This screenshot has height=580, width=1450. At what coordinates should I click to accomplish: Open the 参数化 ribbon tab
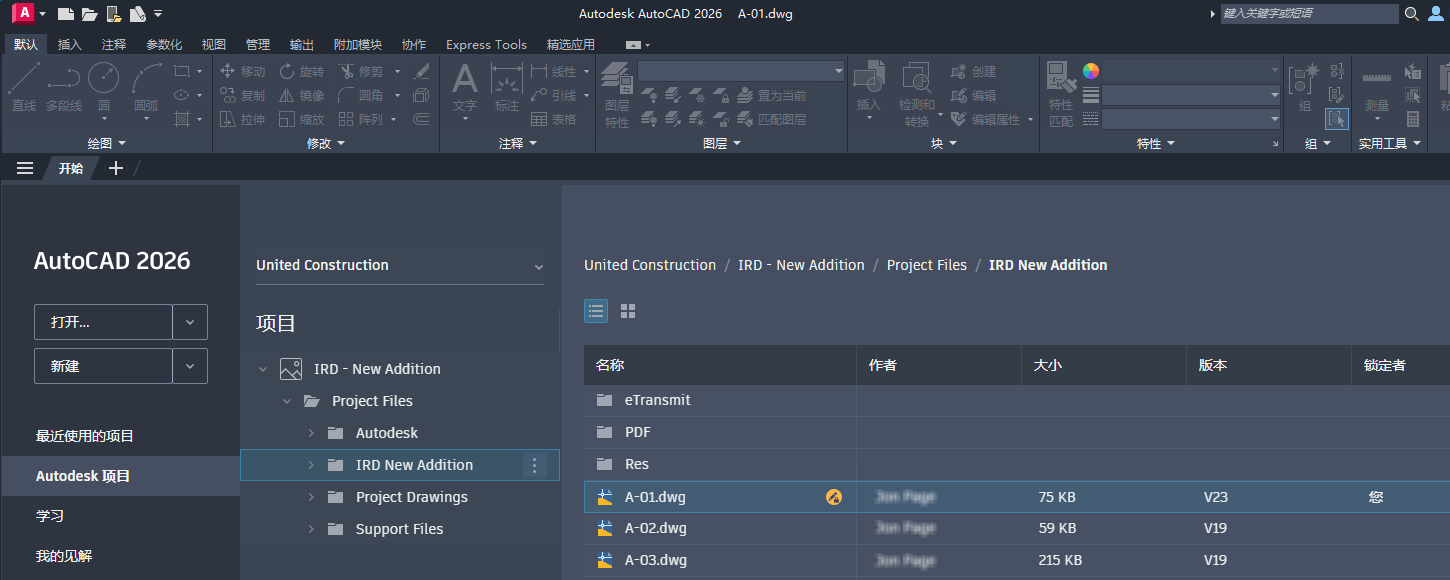pos(164,44)
